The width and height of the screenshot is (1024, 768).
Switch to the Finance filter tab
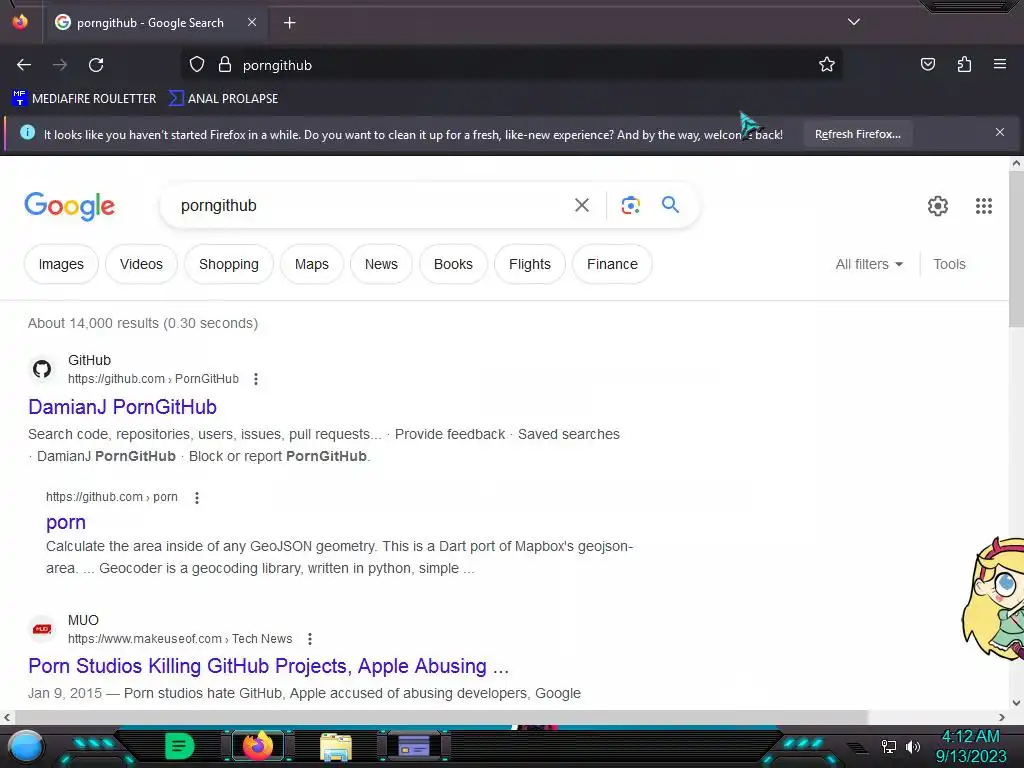tap(612, 264)
